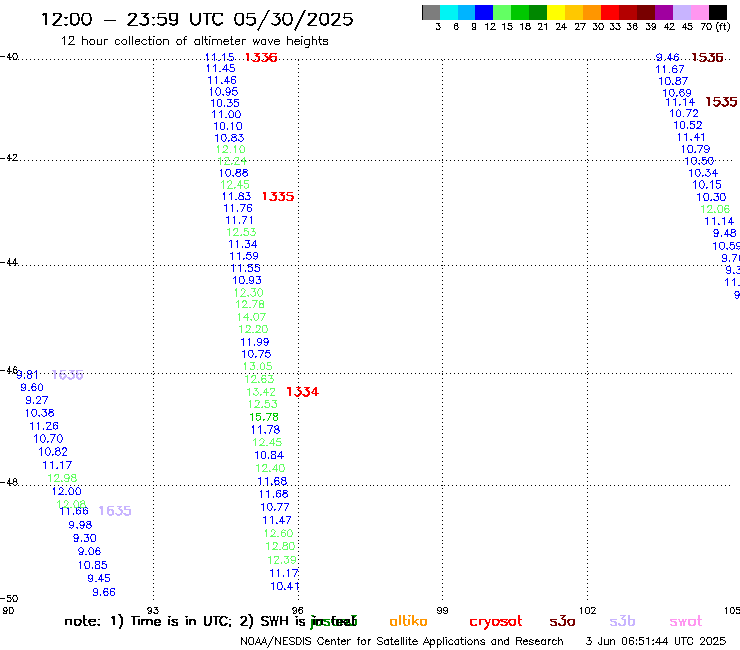Click the swot satellite legend label
Screen dimensions: 740x650
[686, 621]
